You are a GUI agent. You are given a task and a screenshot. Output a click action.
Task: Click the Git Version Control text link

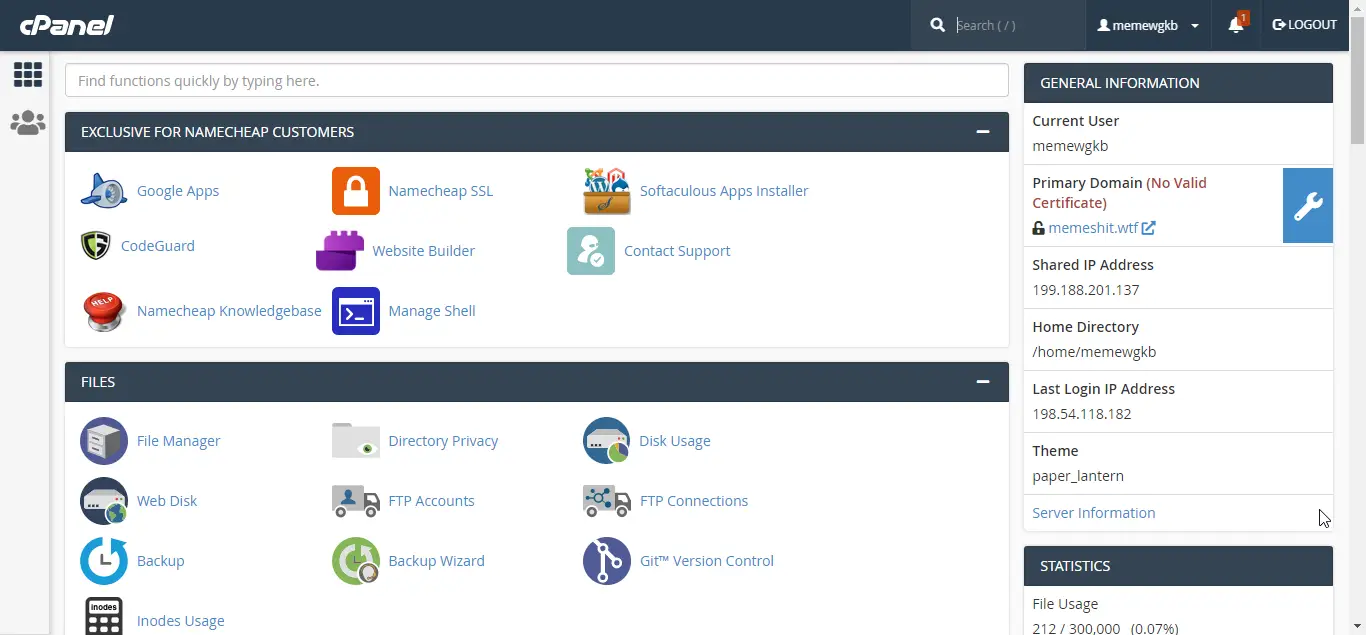tap(707, 561)
